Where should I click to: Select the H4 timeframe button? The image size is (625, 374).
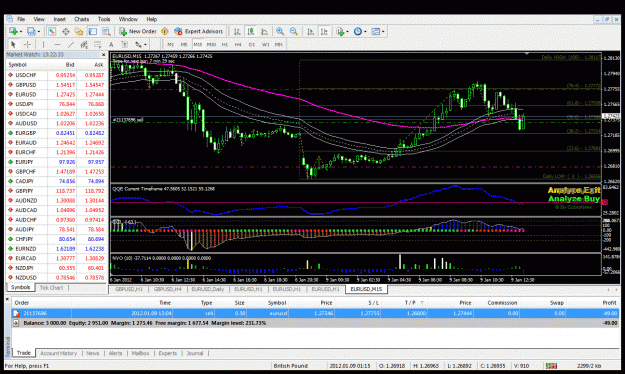tap(238, 45)
